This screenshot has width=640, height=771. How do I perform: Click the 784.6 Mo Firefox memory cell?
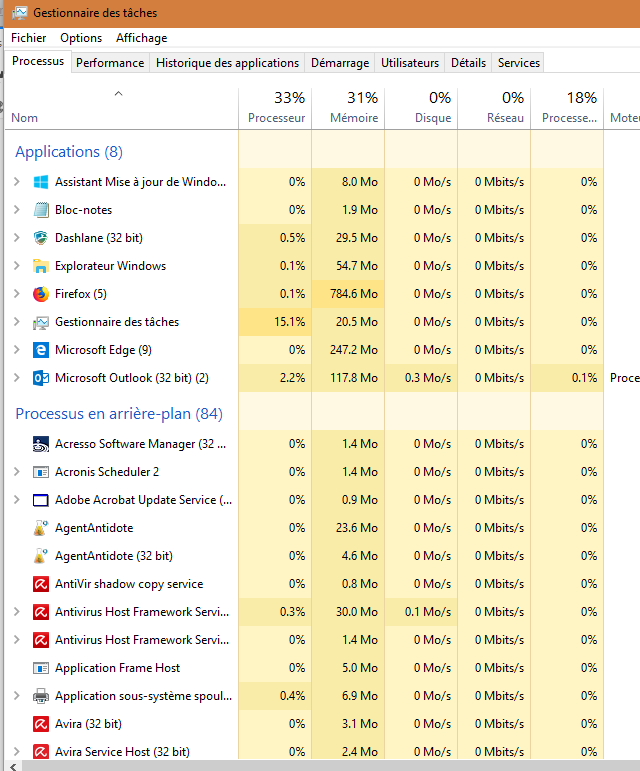(x=349, y=294)
